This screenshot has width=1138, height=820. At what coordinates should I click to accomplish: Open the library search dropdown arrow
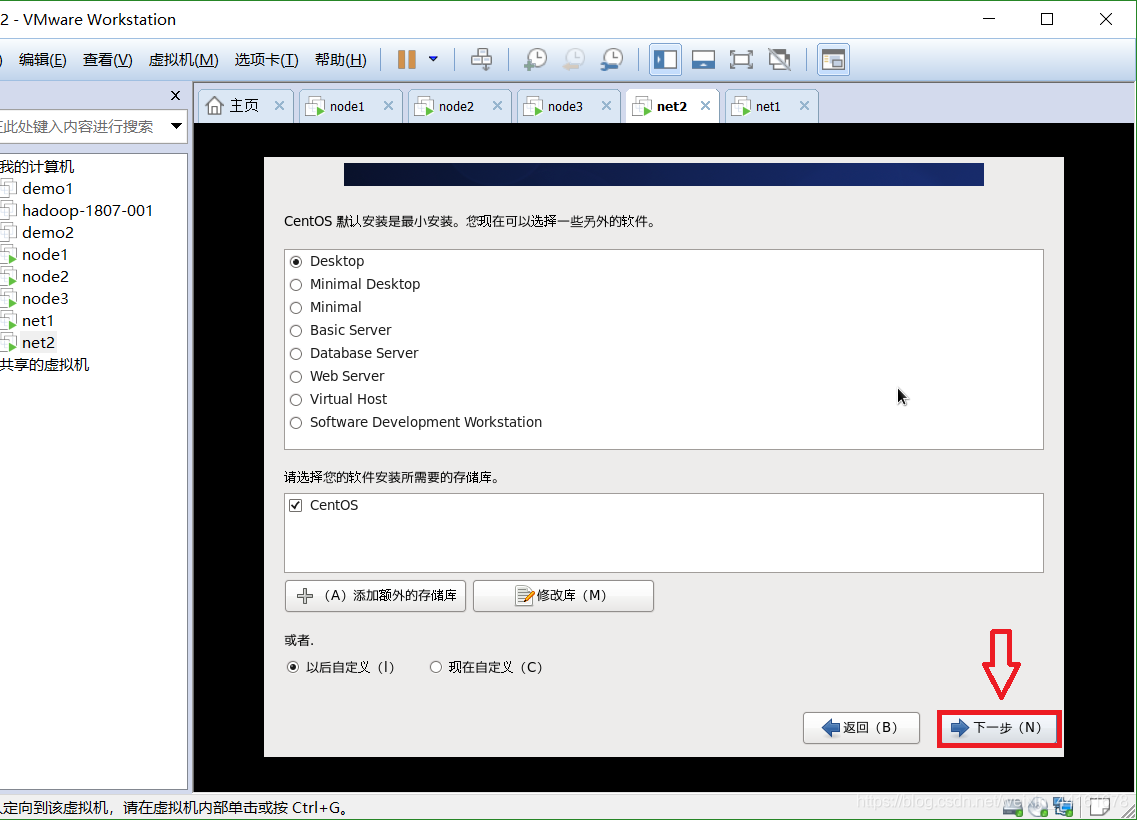coord(176,126)
